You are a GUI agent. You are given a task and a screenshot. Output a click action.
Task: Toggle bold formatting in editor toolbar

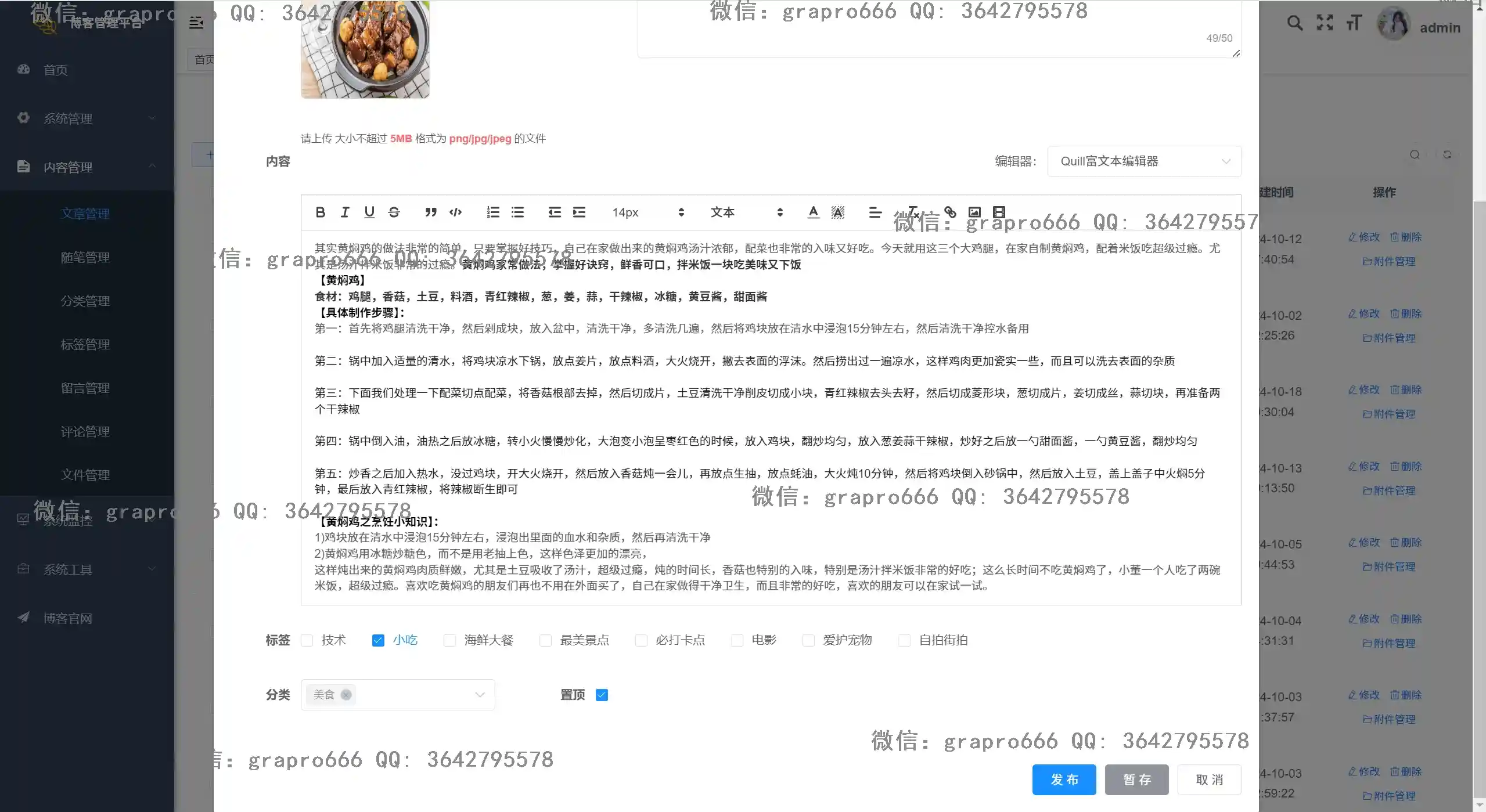(x=320, y=212)
